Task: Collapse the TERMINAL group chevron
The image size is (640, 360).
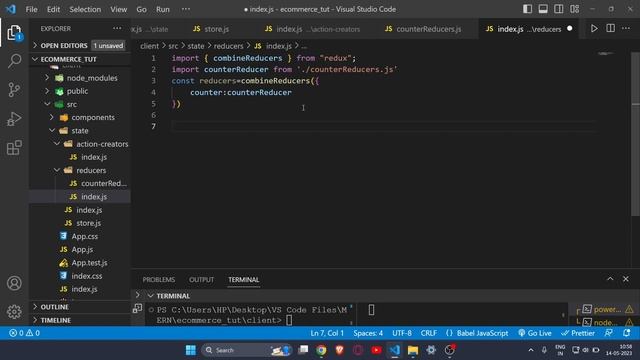Action: (151, 296)
